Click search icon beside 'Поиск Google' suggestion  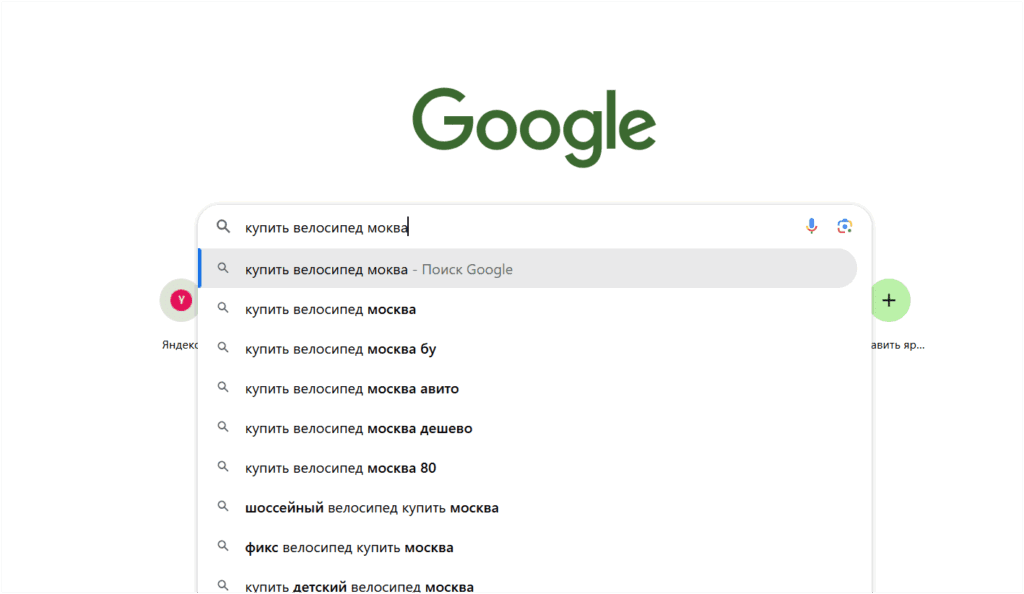coord(223,268)
